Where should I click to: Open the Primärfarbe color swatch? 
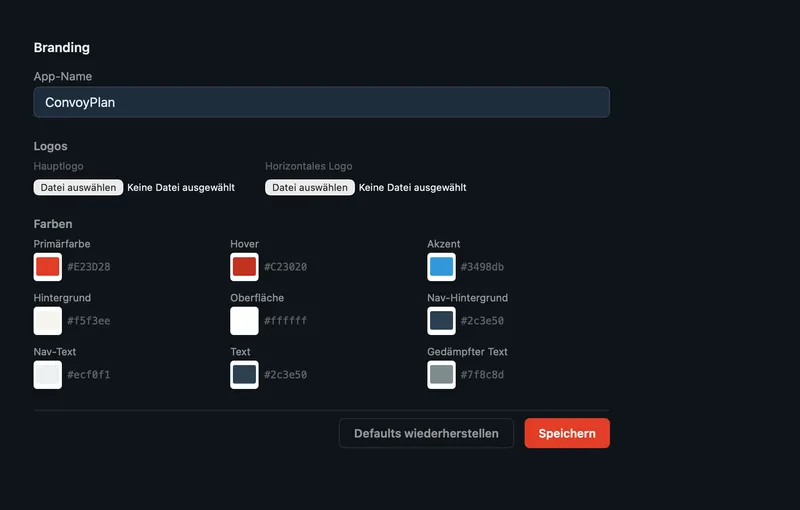click(47, 267)
